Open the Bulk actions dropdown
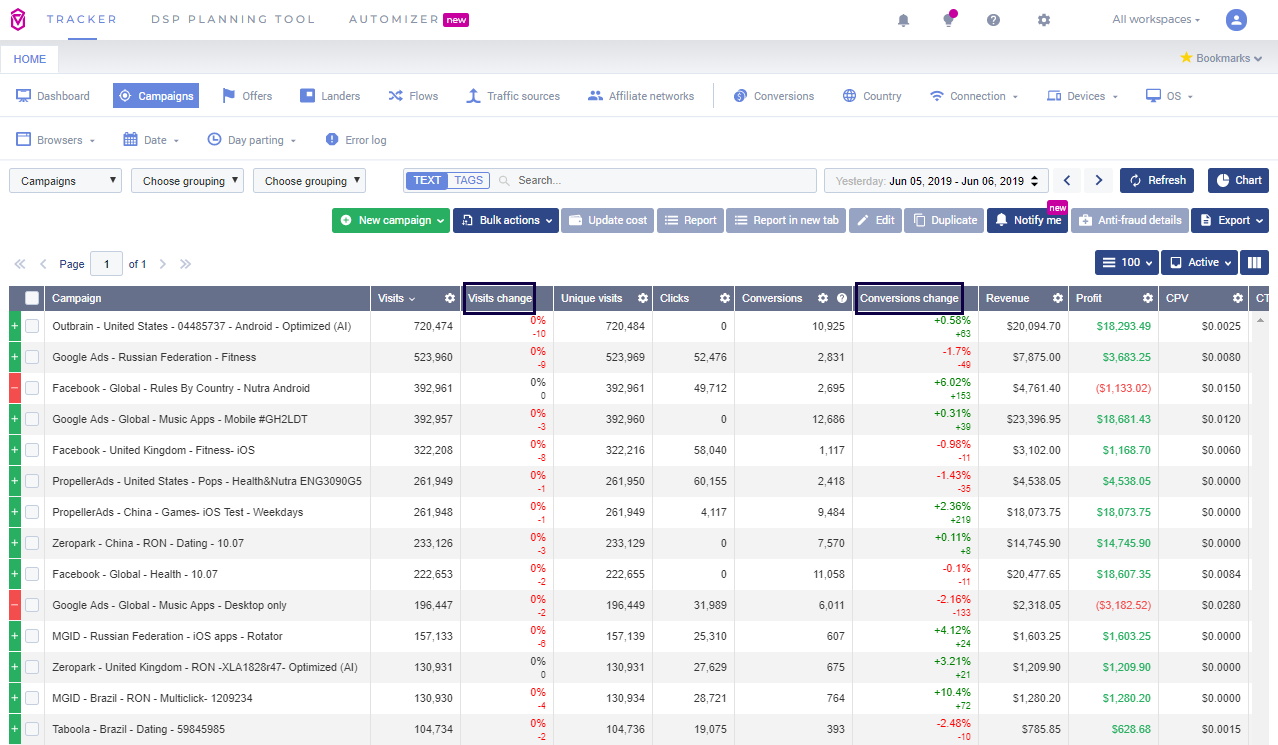The height and width of the screenshot is (745, 1278). click(x=505, y=220)
